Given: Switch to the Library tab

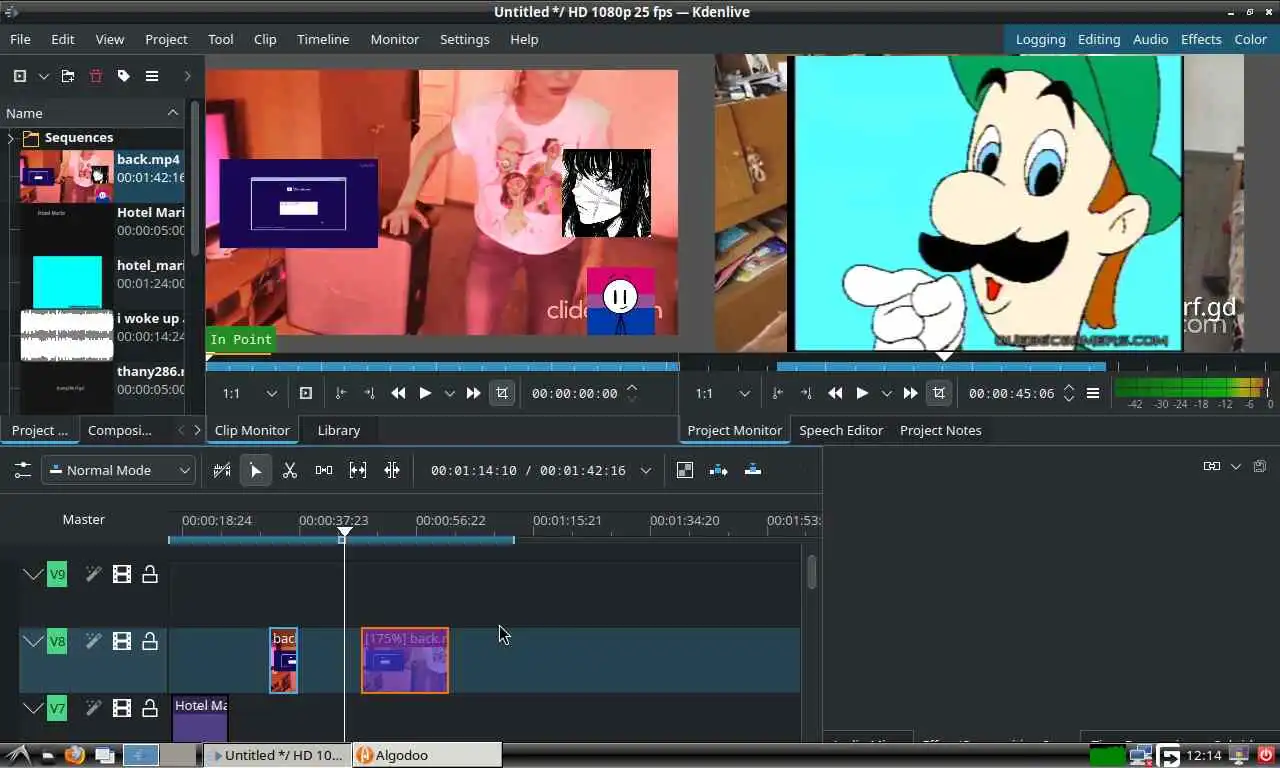Looking at the screenshot, I should pyautogui.click(x=338, y=430).
